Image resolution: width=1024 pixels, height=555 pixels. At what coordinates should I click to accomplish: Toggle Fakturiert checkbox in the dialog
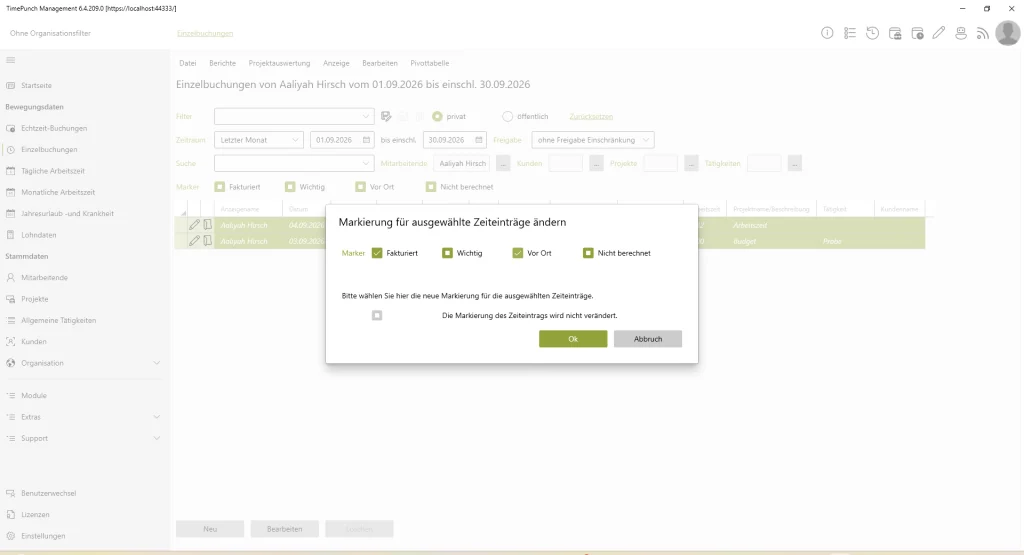[x=377, y=253]
